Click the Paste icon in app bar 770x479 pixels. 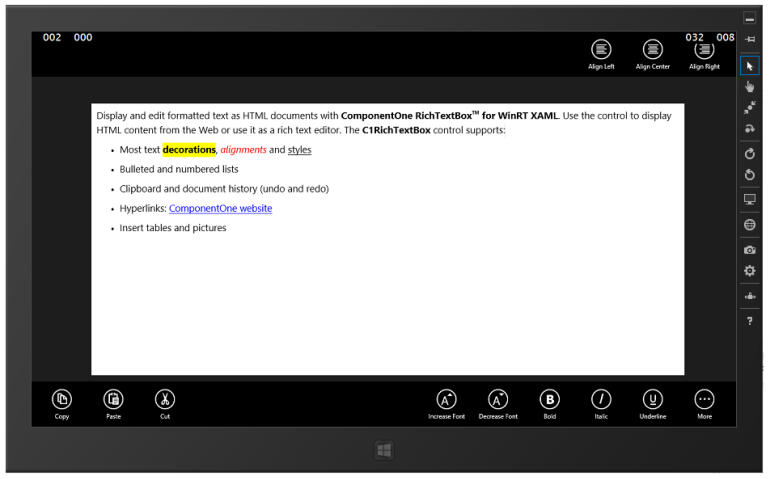[x=113, y=399]
